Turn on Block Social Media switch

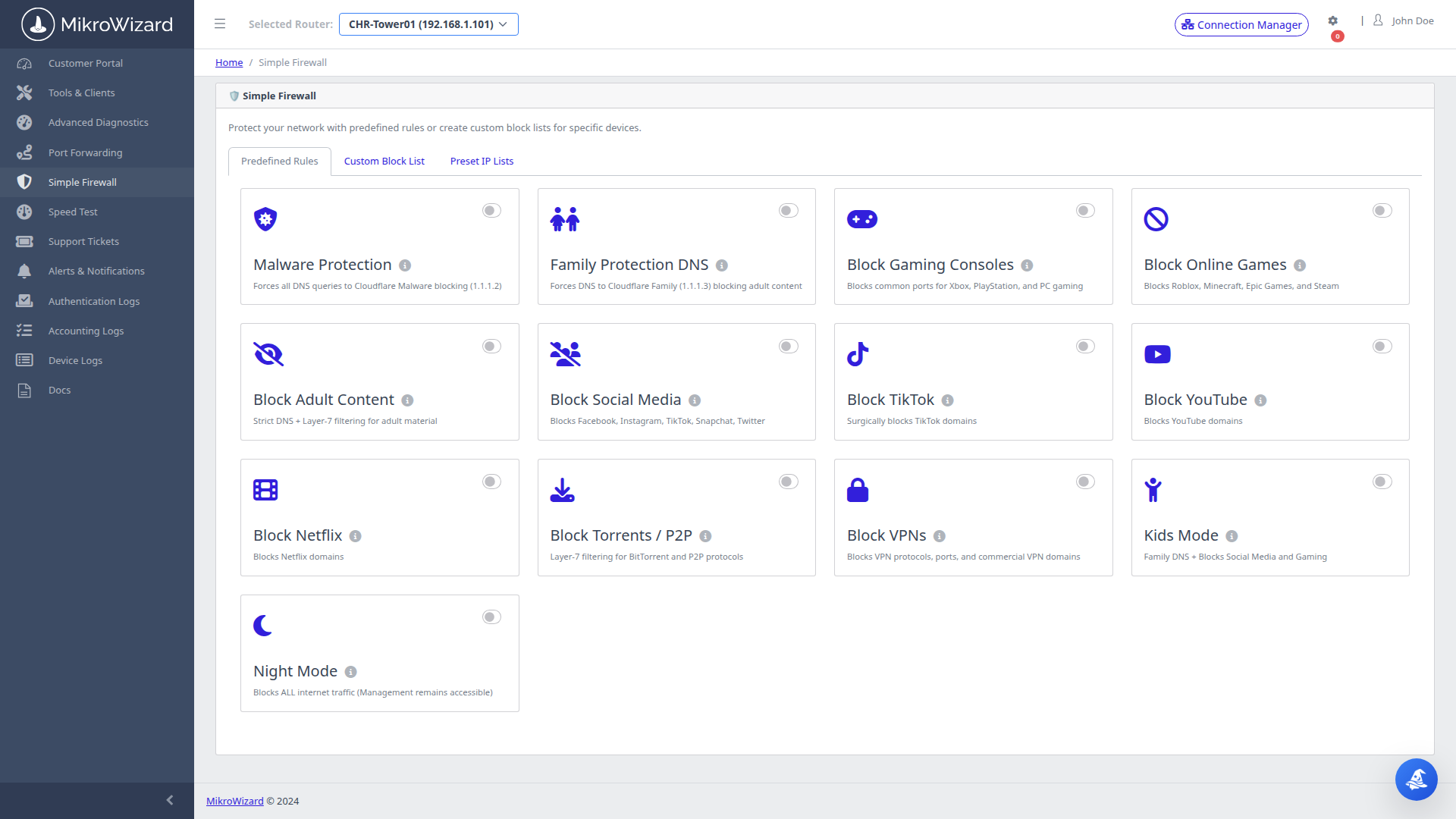pos(789,347)
